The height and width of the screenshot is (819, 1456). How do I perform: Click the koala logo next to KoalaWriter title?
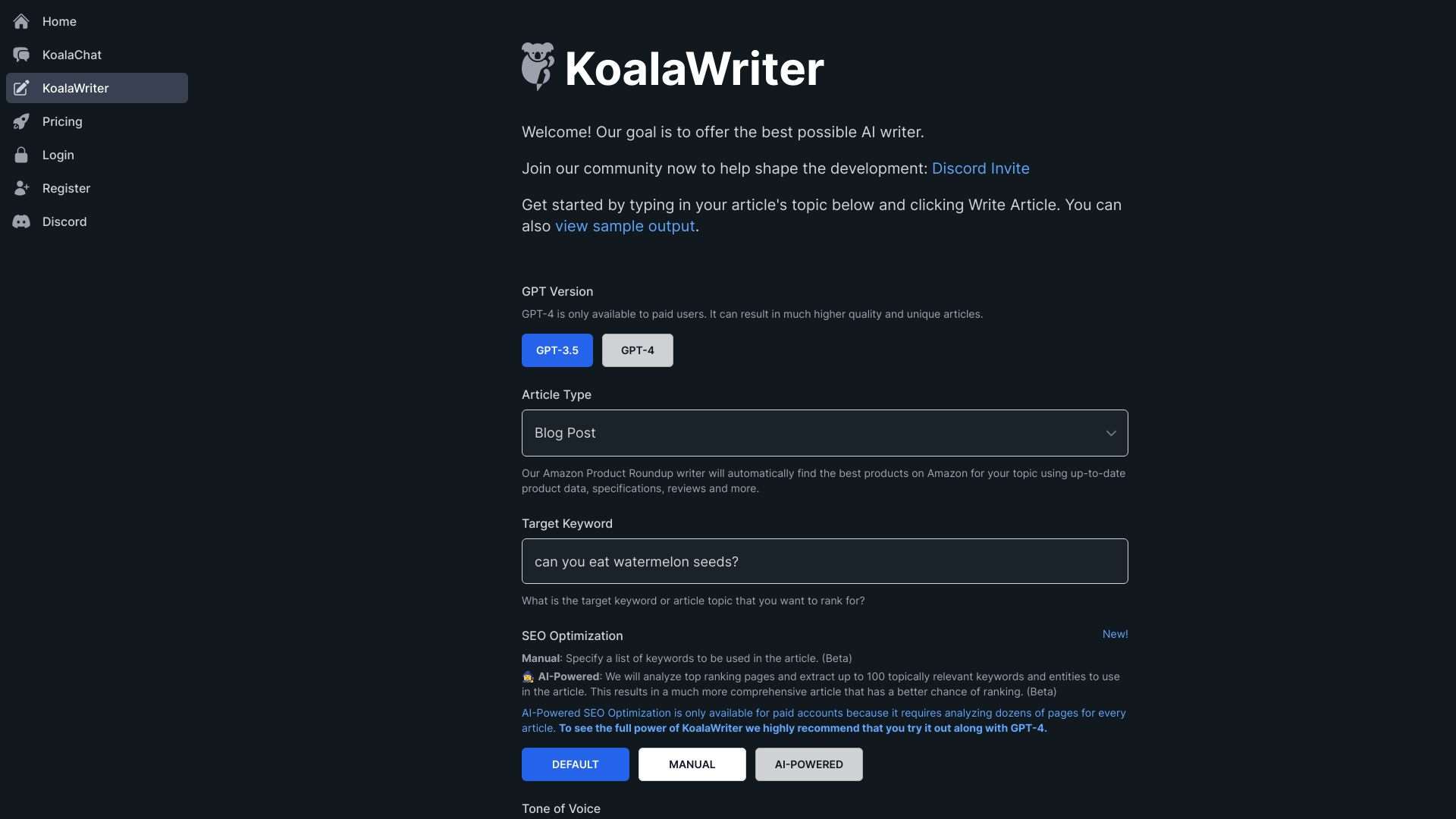pos(538,67)
